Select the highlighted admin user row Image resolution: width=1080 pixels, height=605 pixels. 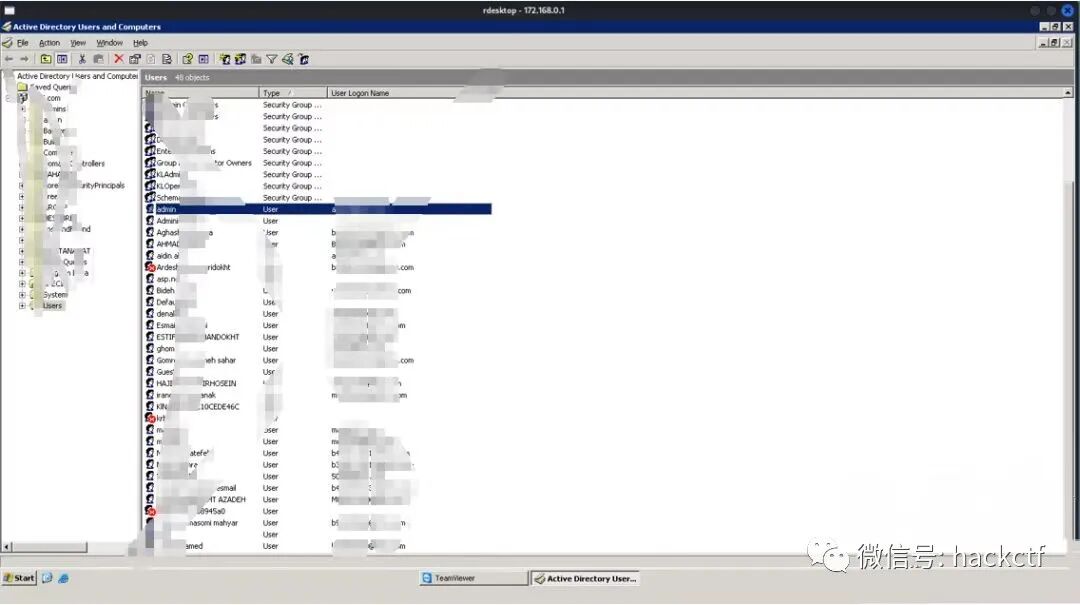point(318,209)
